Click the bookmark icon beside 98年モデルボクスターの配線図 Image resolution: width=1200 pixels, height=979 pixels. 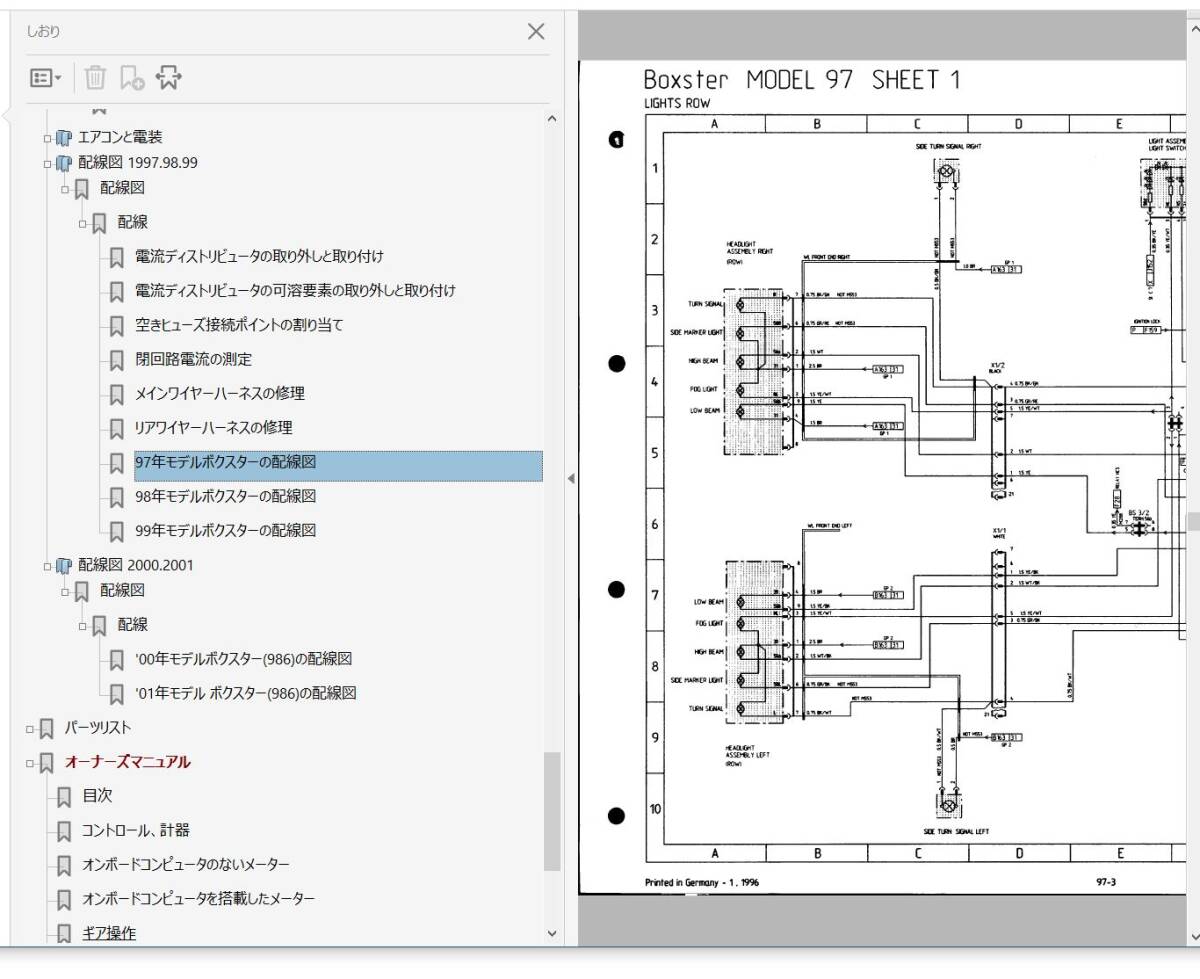pyautogui.click(x=117, y=497)
